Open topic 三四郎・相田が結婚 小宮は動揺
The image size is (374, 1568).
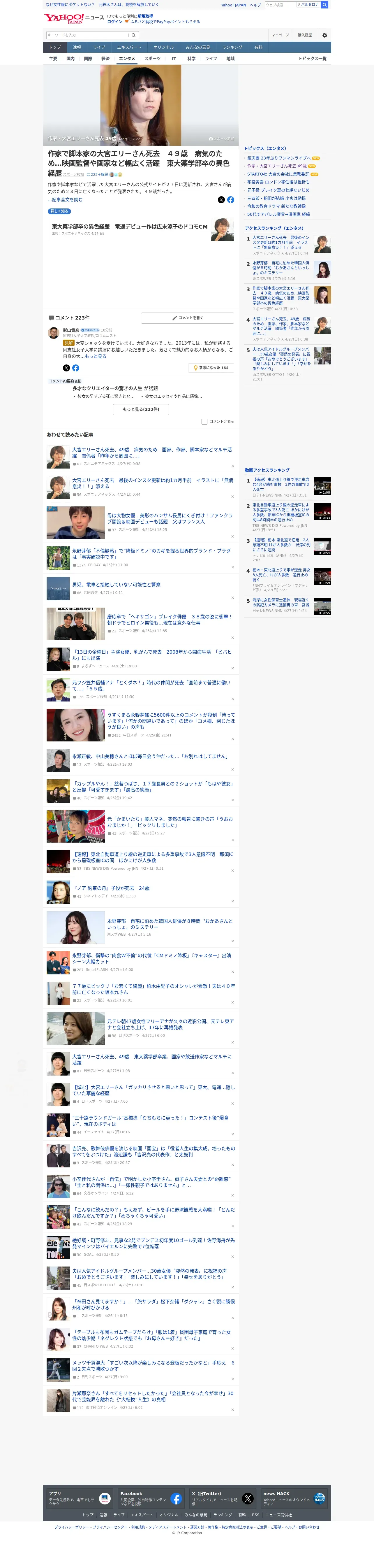[x=276, y=198]
